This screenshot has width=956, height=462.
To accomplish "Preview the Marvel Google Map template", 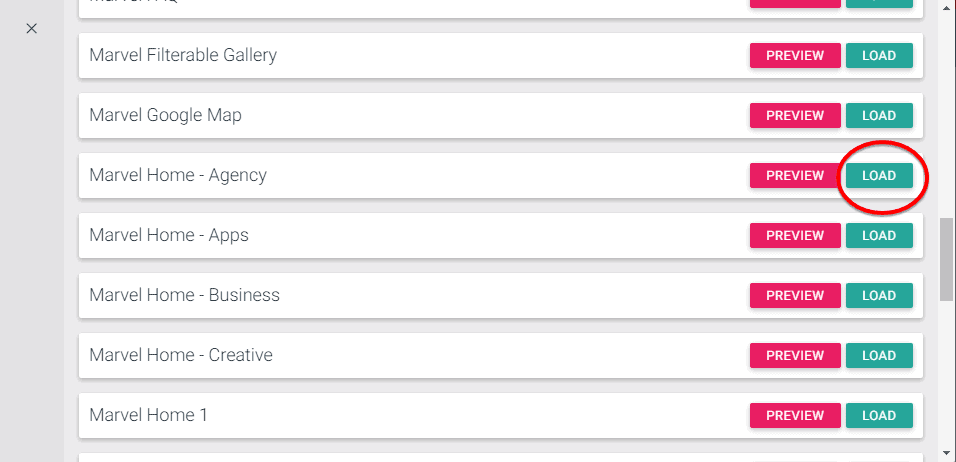I will click(x=795, y=116).
